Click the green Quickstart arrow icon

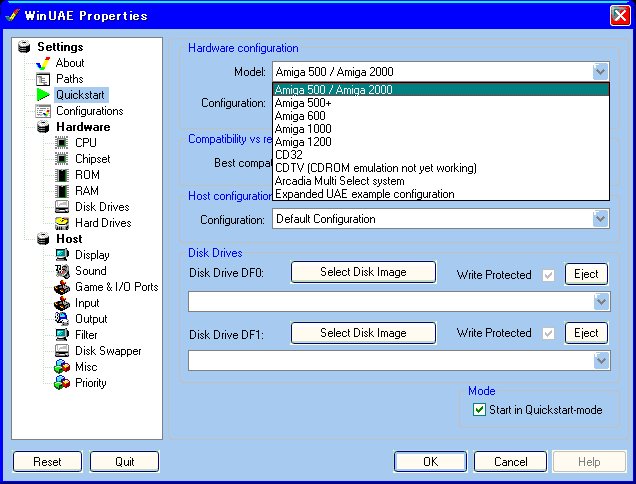coord(43,95)
